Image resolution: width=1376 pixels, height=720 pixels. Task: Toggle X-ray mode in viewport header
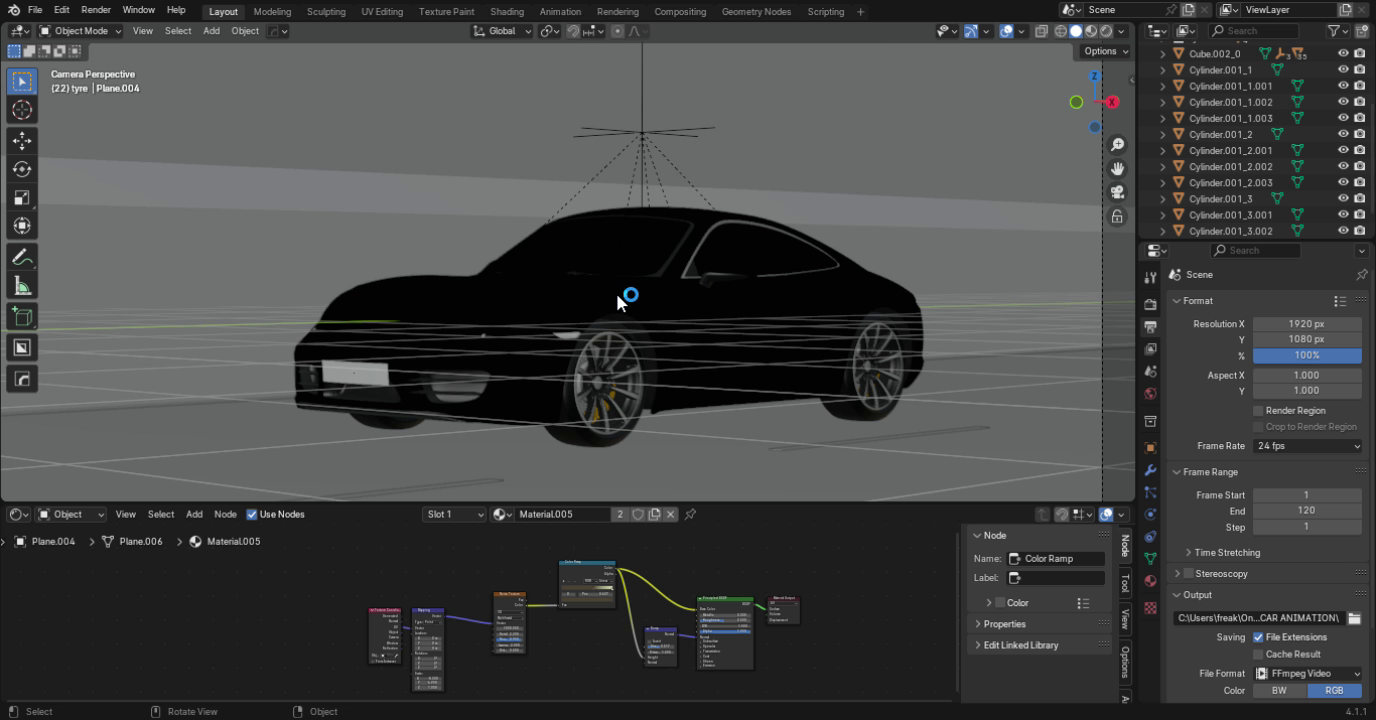click(x=1041, y=31)
